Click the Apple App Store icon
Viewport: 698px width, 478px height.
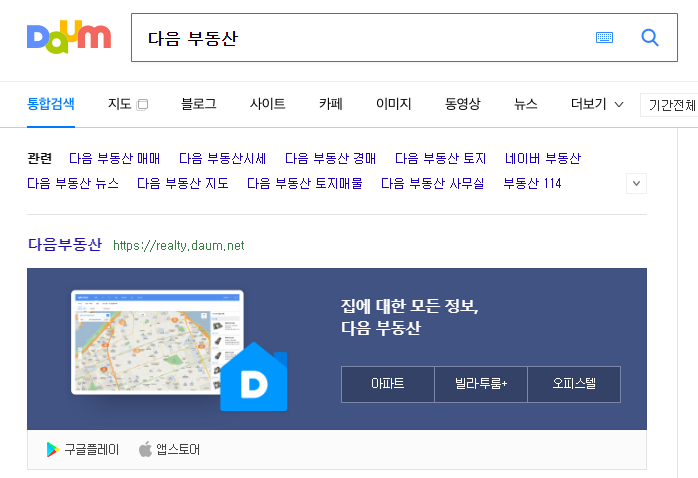point(145,449)
